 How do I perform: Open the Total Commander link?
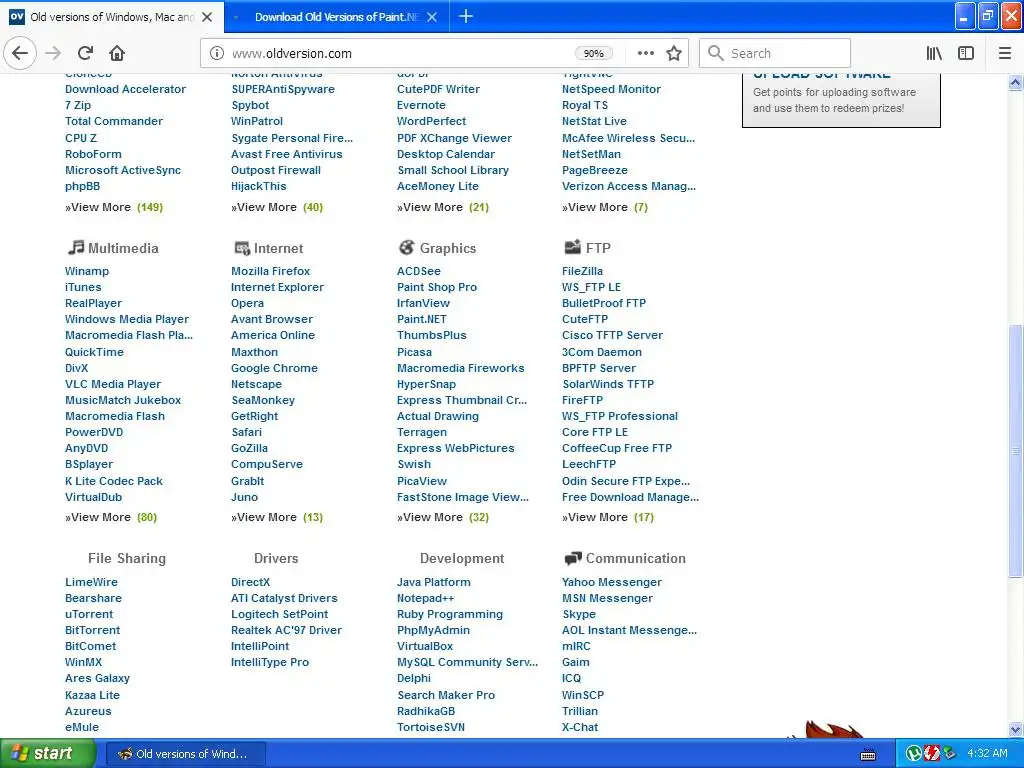pyautogui.click(x=114, y=121)
